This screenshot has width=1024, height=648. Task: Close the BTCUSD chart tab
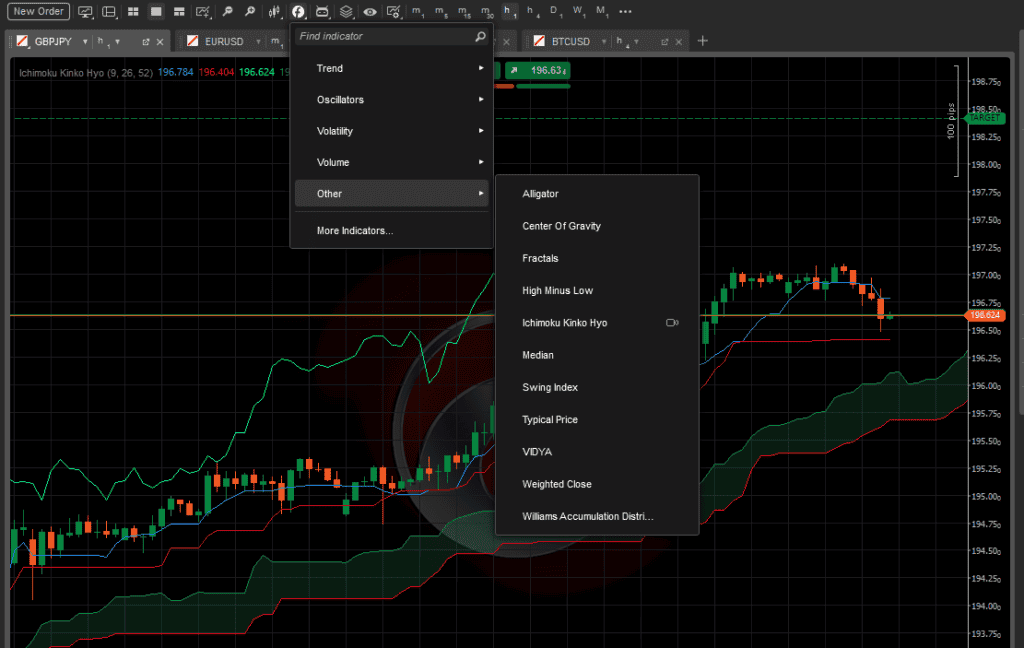tap(679, 42)
